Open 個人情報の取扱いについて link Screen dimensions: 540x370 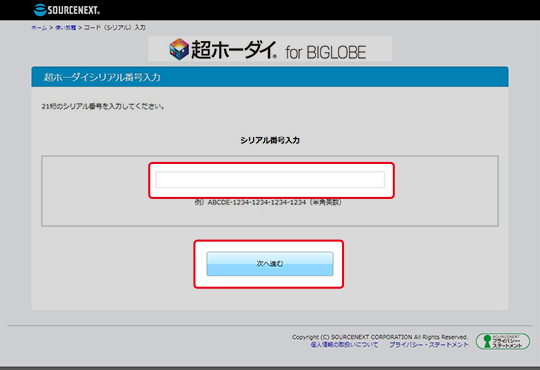click(x=344, y=345)
